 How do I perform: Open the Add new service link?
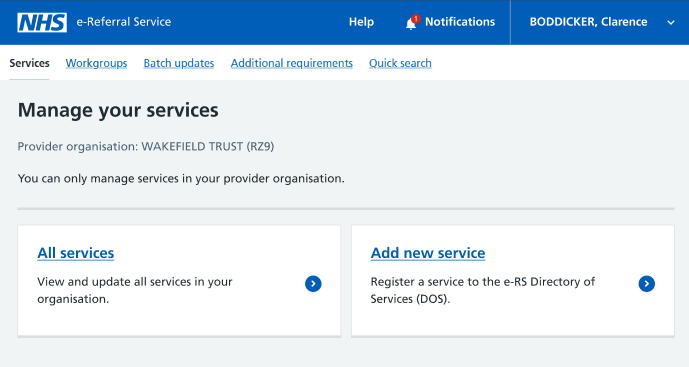(x=428, y=253)
